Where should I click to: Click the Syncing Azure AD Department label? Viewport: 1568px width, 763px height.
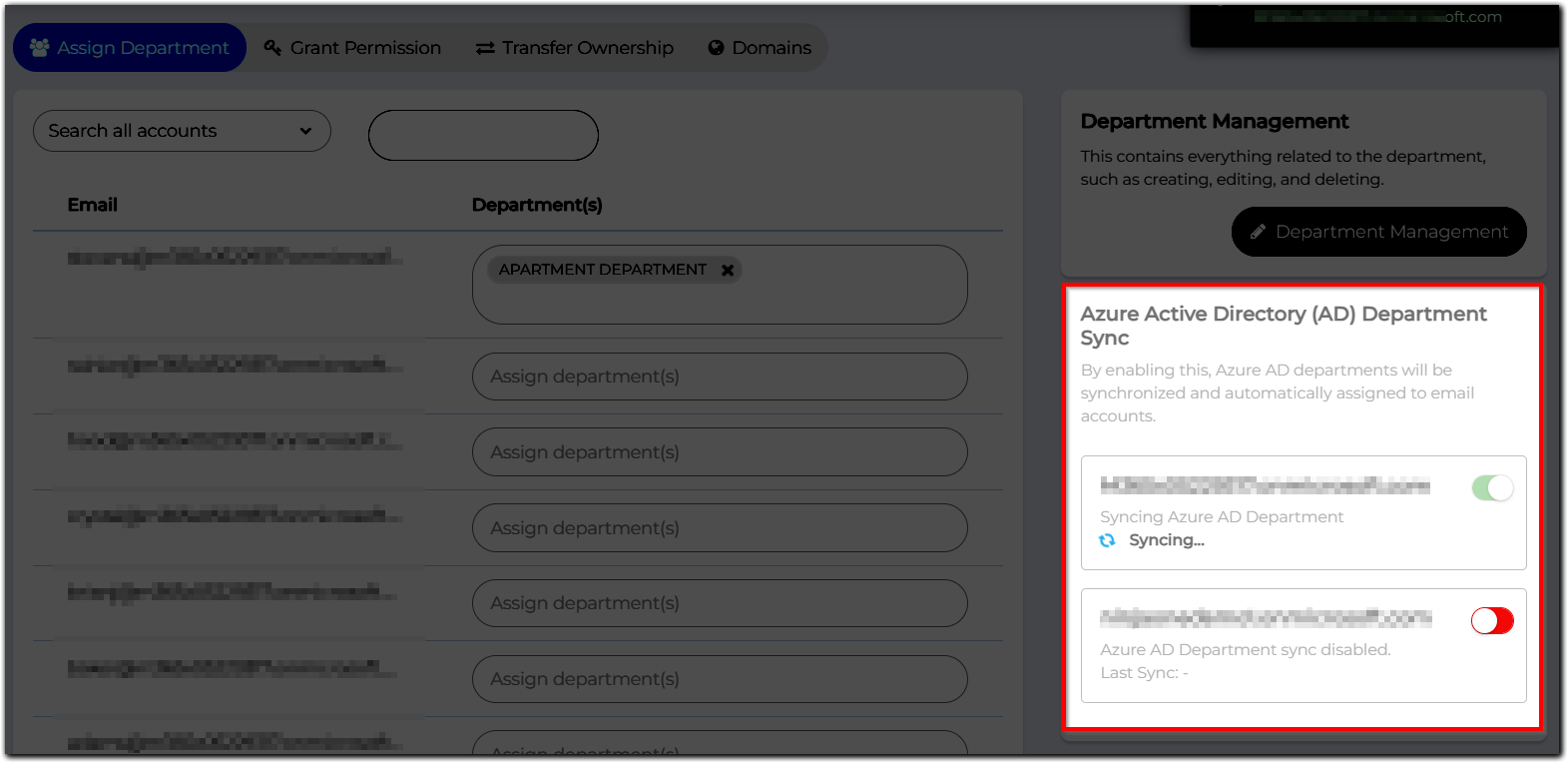coord(1222,516)
